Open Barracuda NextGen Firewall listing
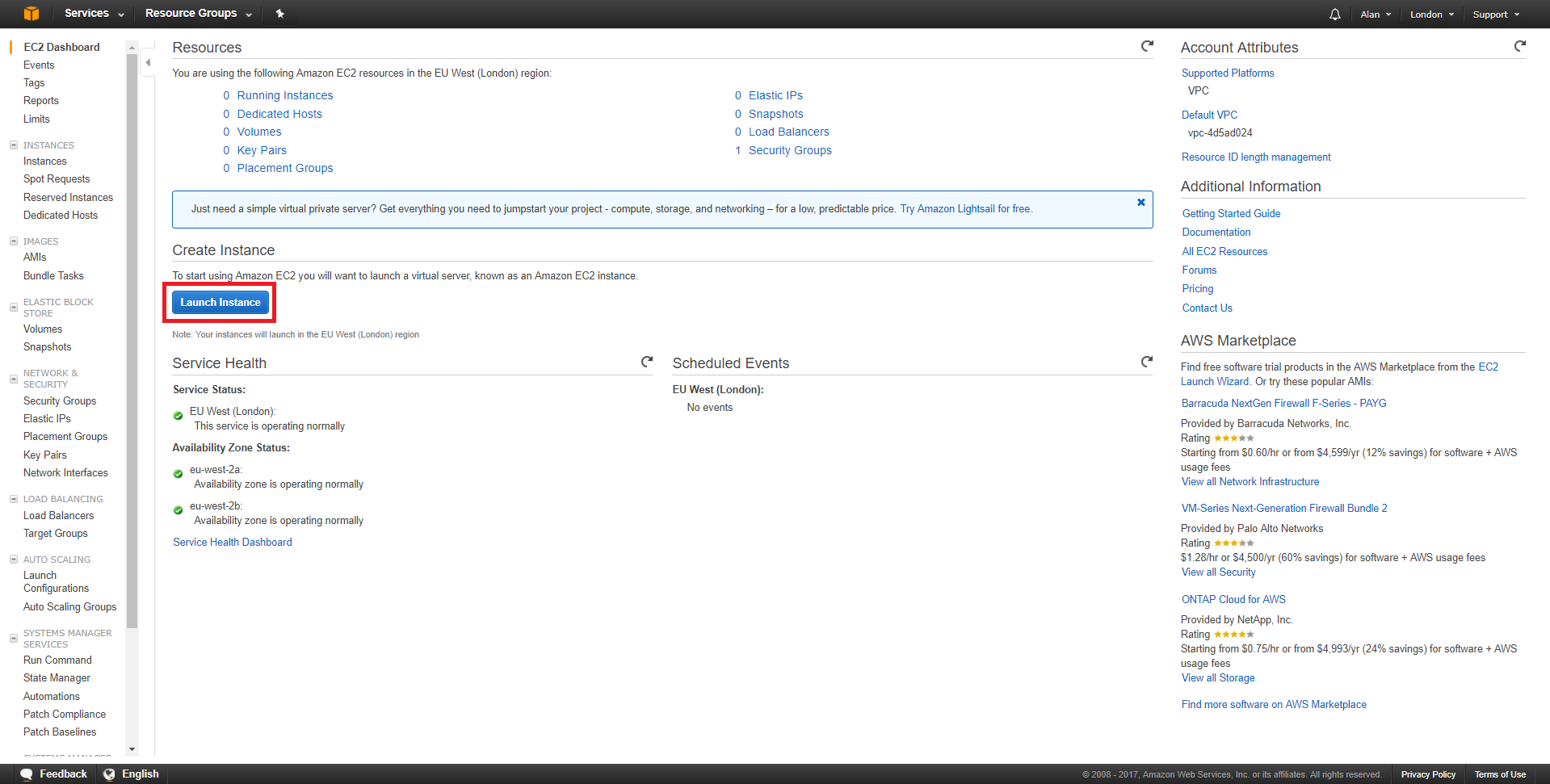The image size is (1550, 784). click(x=1283, y=404)
